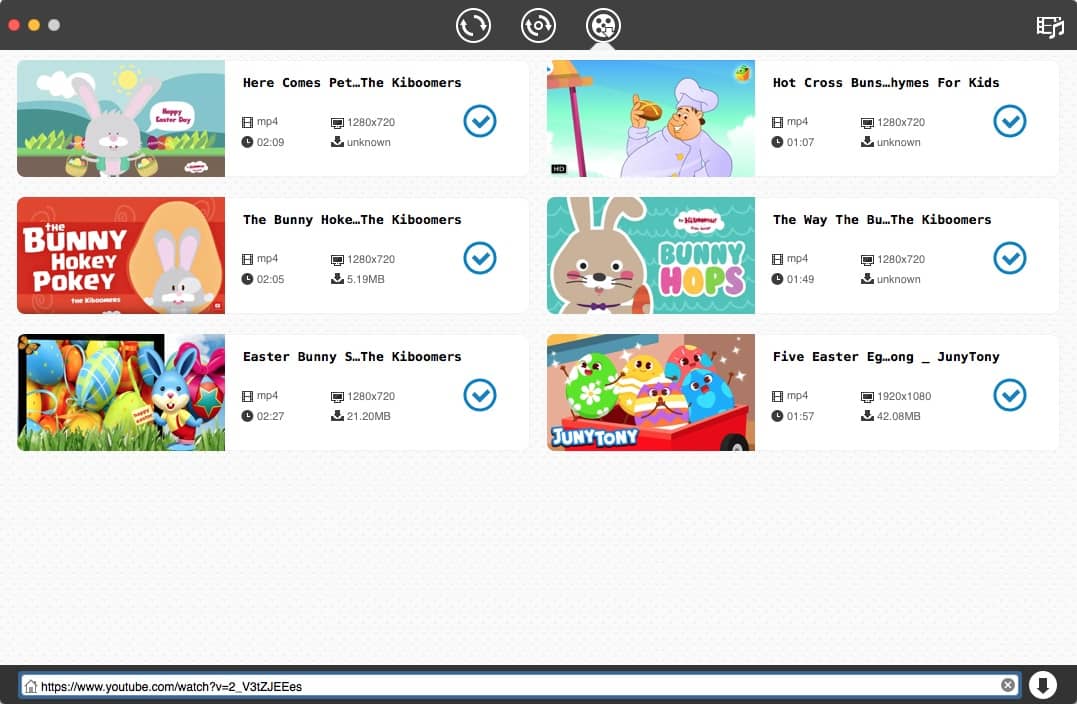Click the mp4 format label of Hot Cross Buns
The height and width of the screenshot is (704, 1077).
coord(797,122)
